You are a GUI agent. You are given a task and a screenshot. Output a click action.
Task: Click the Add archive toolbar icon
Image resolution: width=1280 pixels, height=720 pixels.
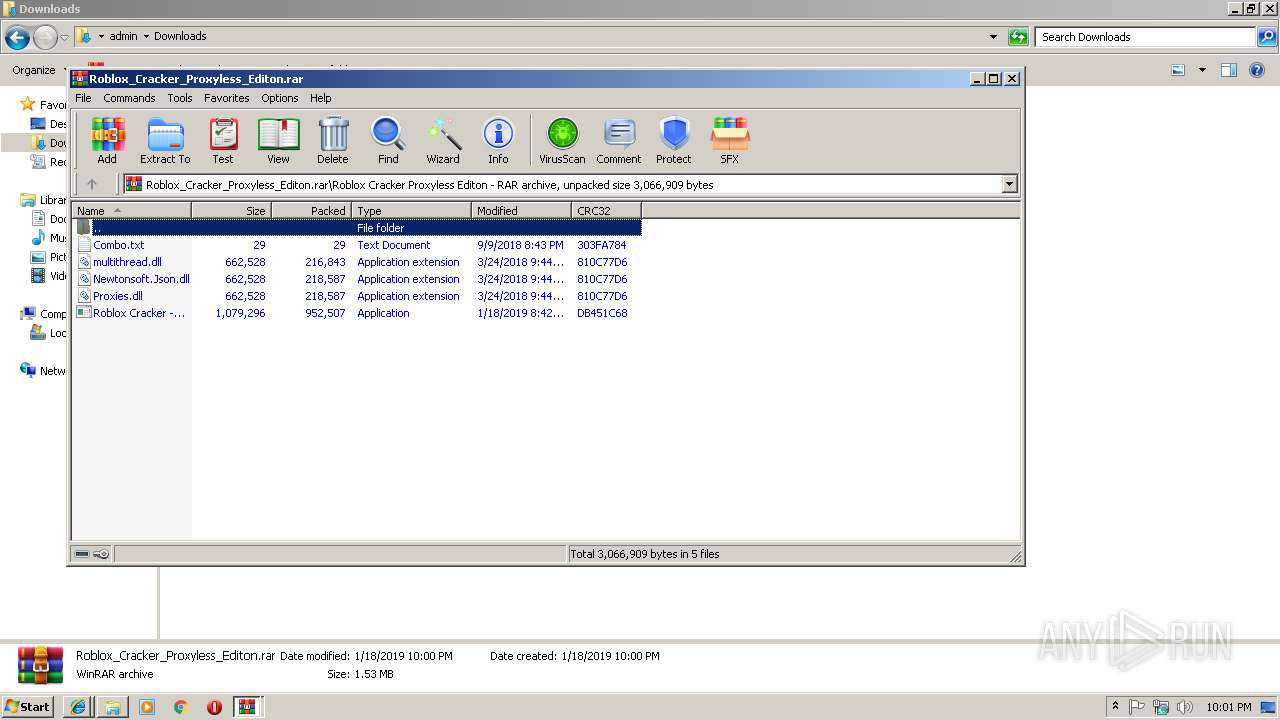coord(107,140)
